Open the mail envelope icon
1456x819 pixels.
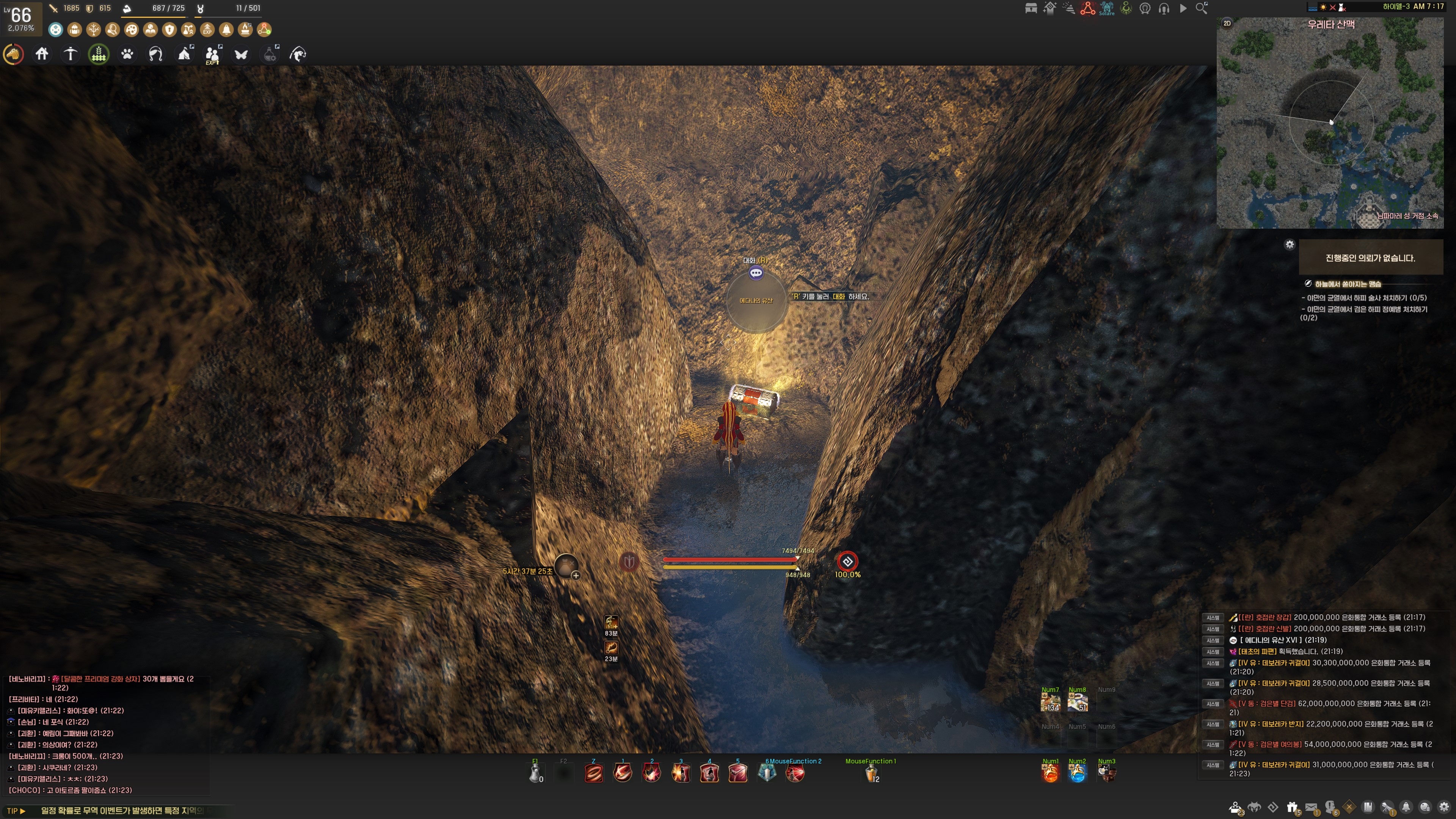[1311, 807]
